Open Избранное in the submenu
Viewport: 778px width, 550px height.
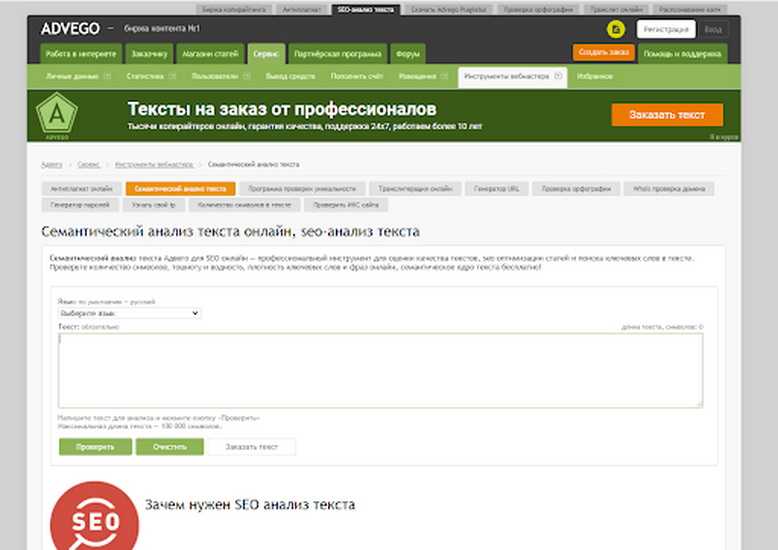(595, 76)
